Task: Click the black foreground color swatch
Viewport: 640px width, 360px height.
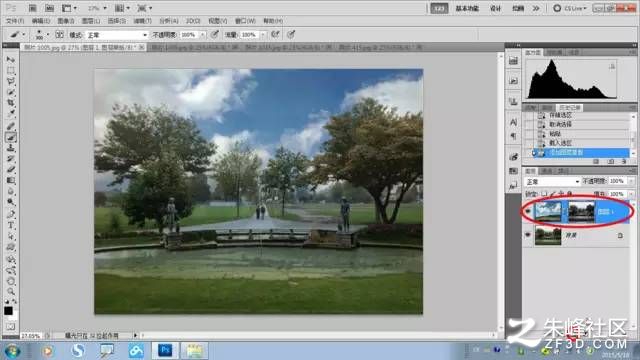Action: click(8, 311)
